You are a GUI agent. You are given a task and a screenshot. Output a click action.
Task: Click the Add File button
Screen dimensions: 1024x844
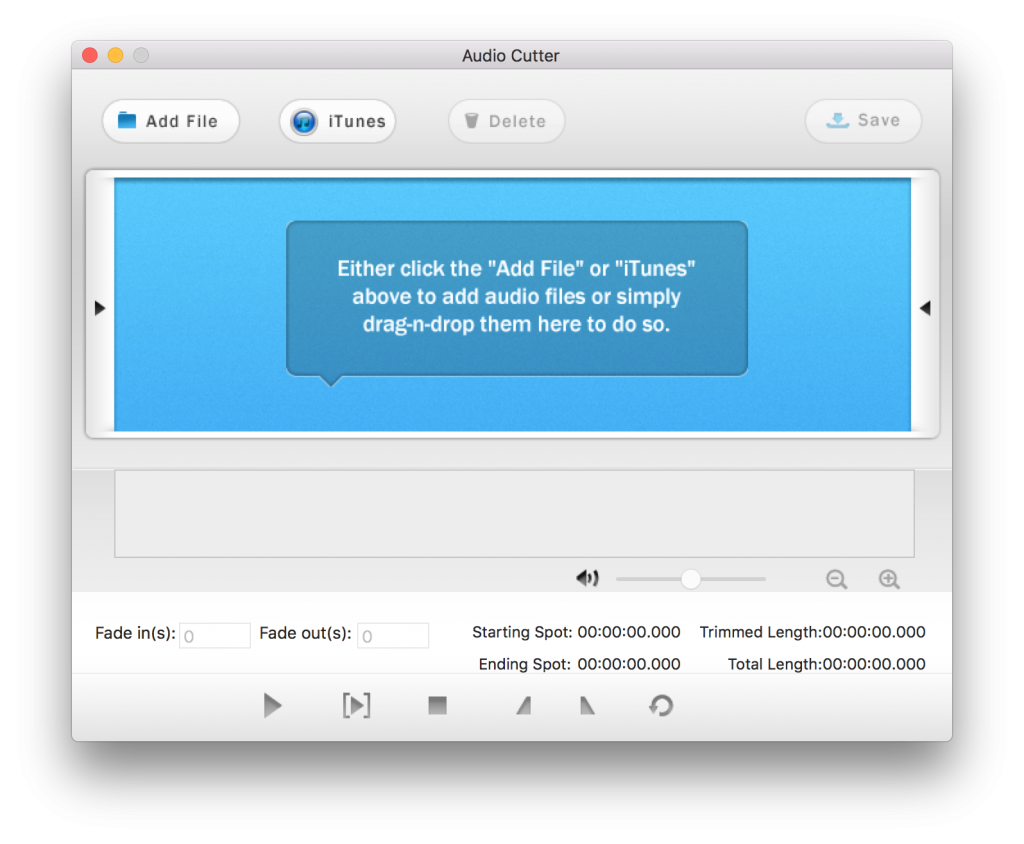171,121
